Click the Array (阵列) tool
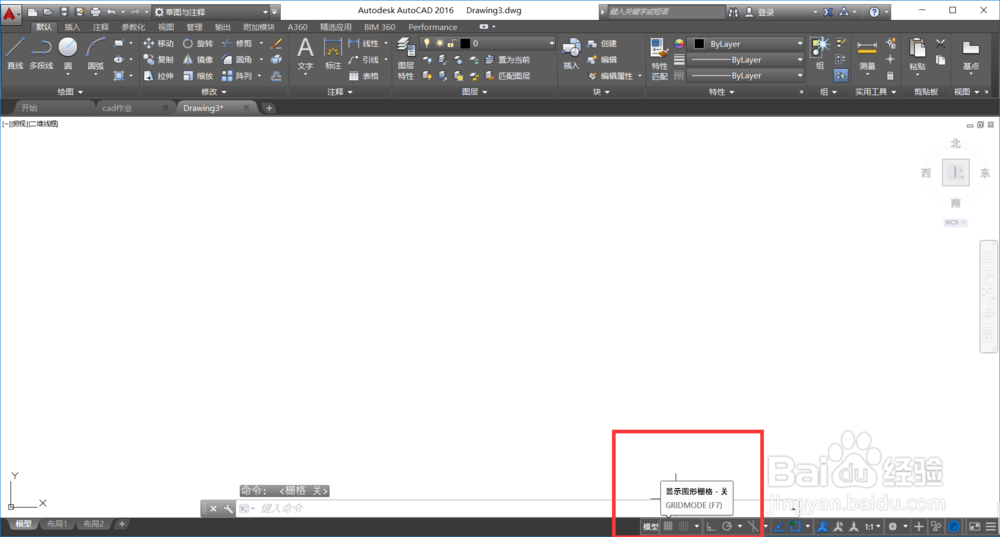The height and width of the screenshot is (537, 1000). click(x=237, y=76)
